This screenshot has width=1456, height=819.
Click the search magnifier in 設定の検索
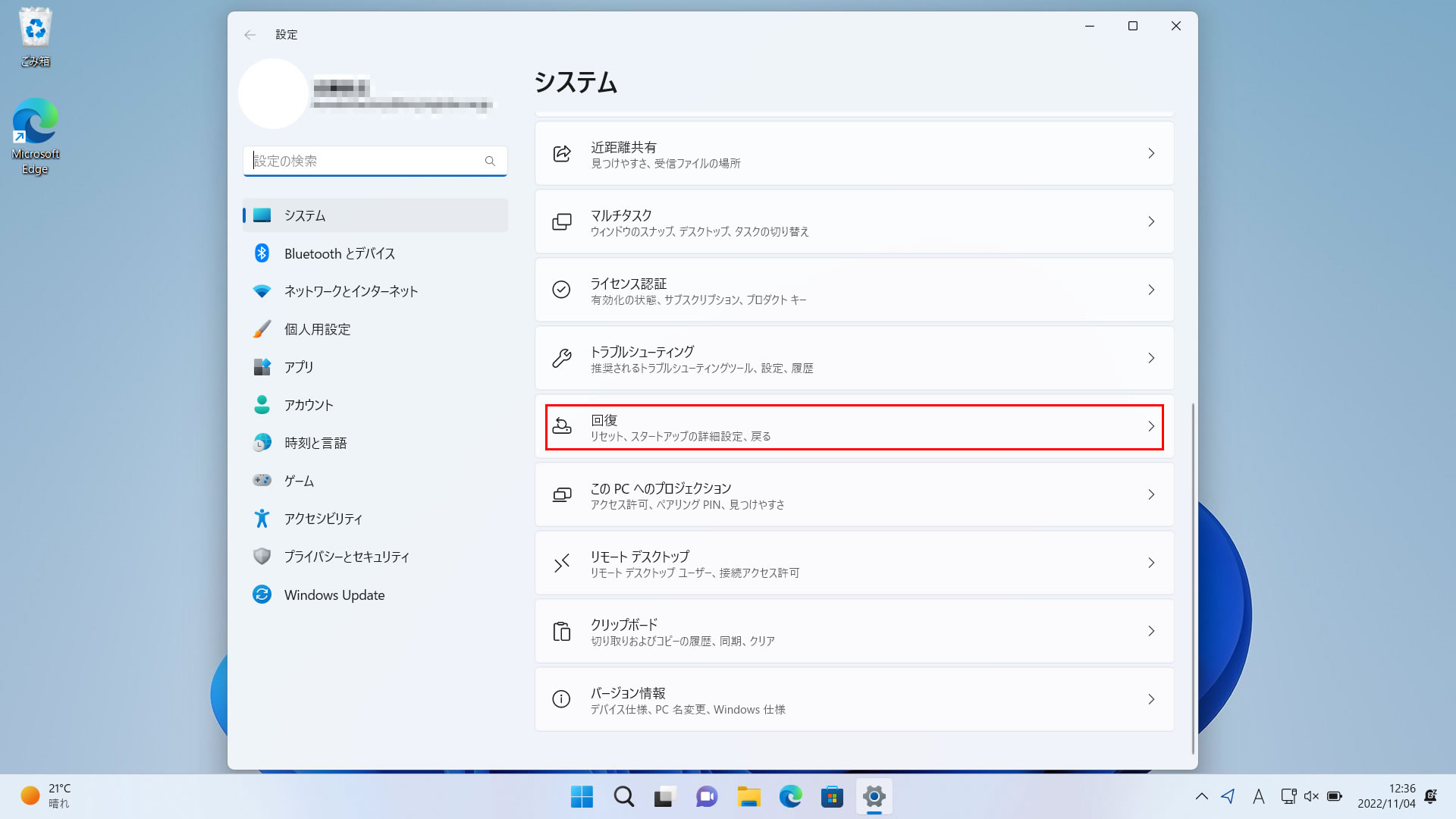point(490,161)
